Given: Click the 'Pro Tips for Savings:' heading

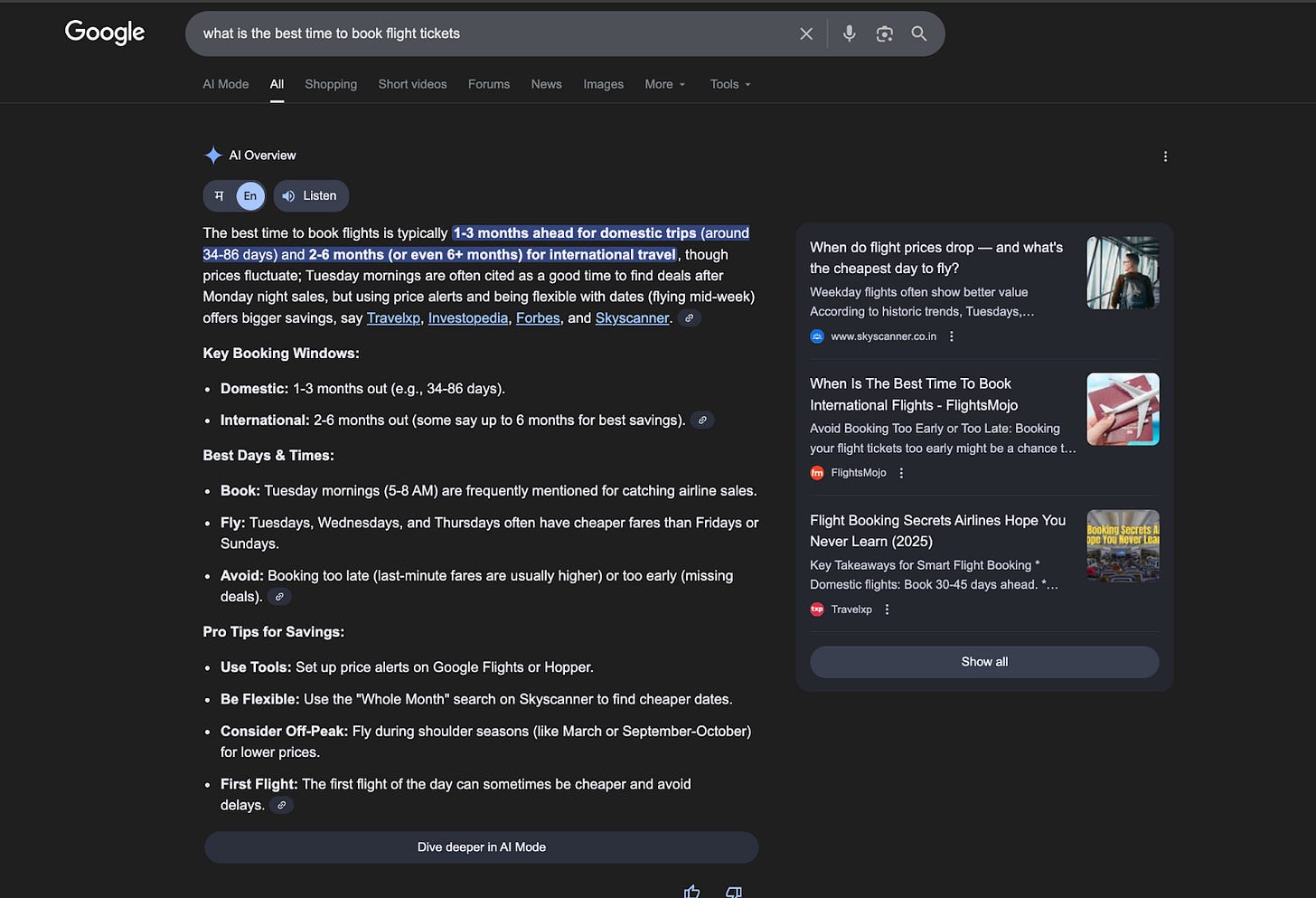Looking at the screenshot, I should click(274, 632).
